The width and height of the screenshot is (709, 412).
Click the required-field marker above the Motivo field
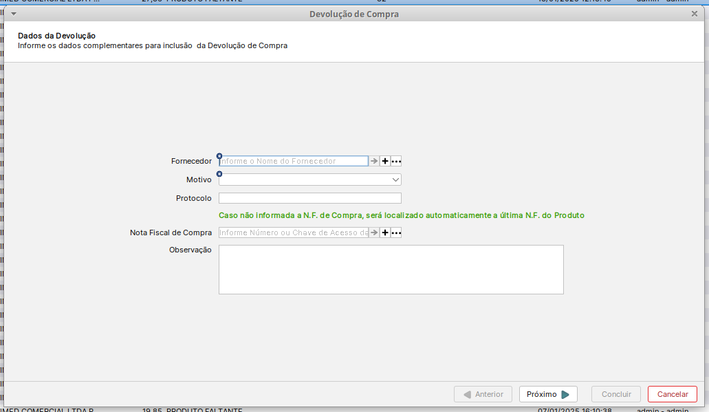click(220, 173)
